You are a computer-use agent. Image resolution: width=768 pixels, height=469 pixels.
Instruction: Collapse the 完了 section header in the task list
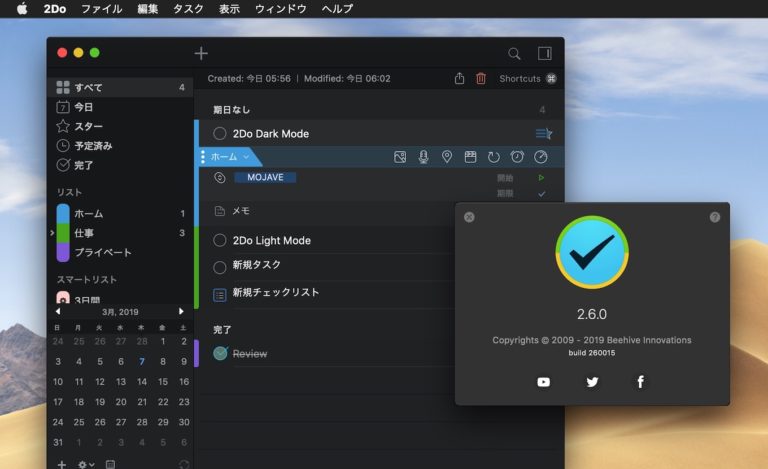click(x=222, y=329)
